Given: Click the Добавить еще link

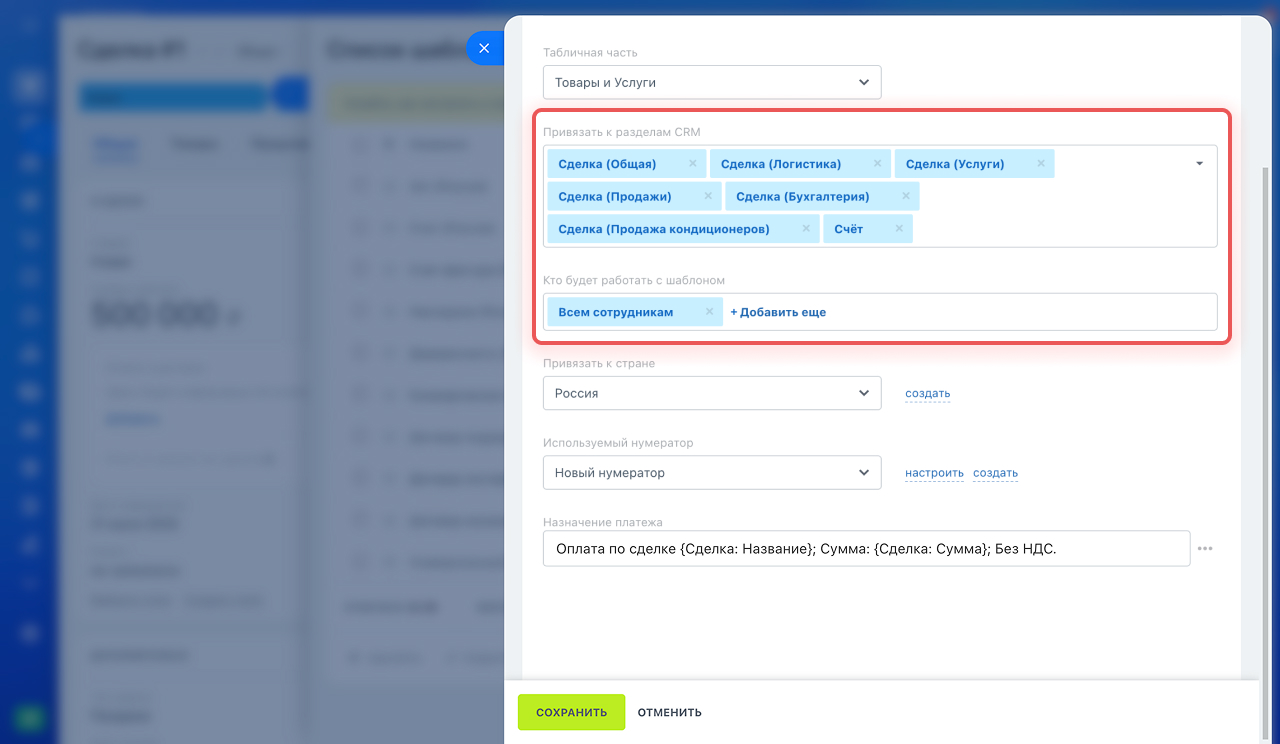Looking at the screenshot, I should (x=778, y=312).
